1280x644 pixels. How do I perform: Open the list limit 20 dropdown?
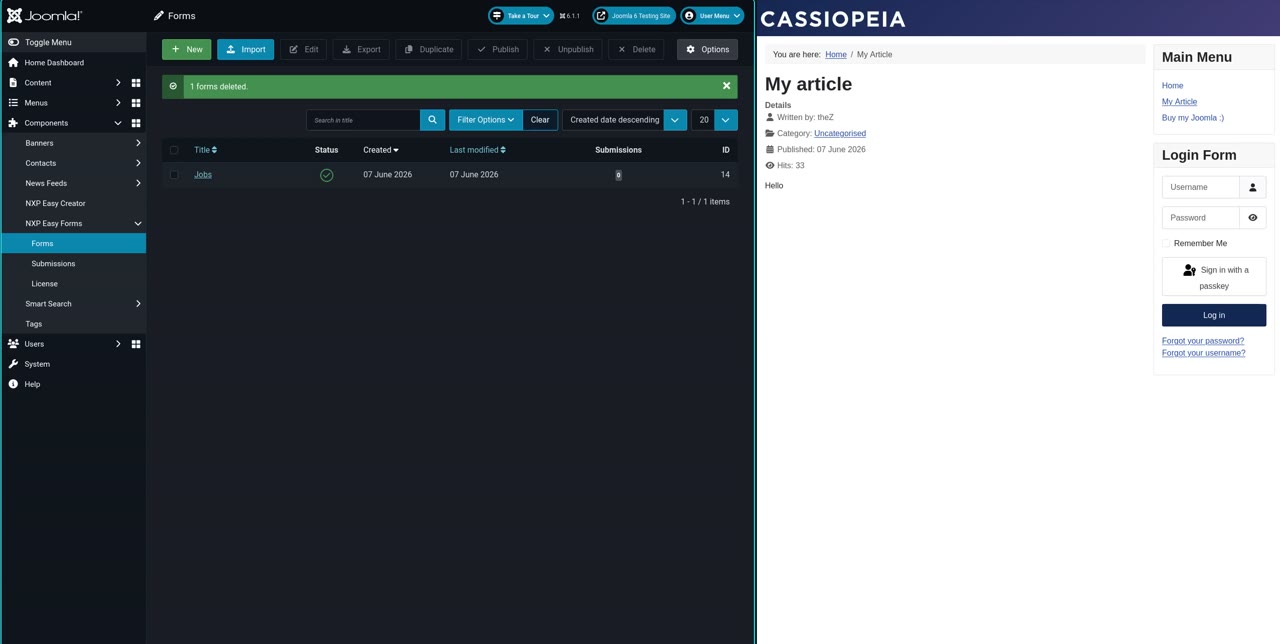point(714,120)
